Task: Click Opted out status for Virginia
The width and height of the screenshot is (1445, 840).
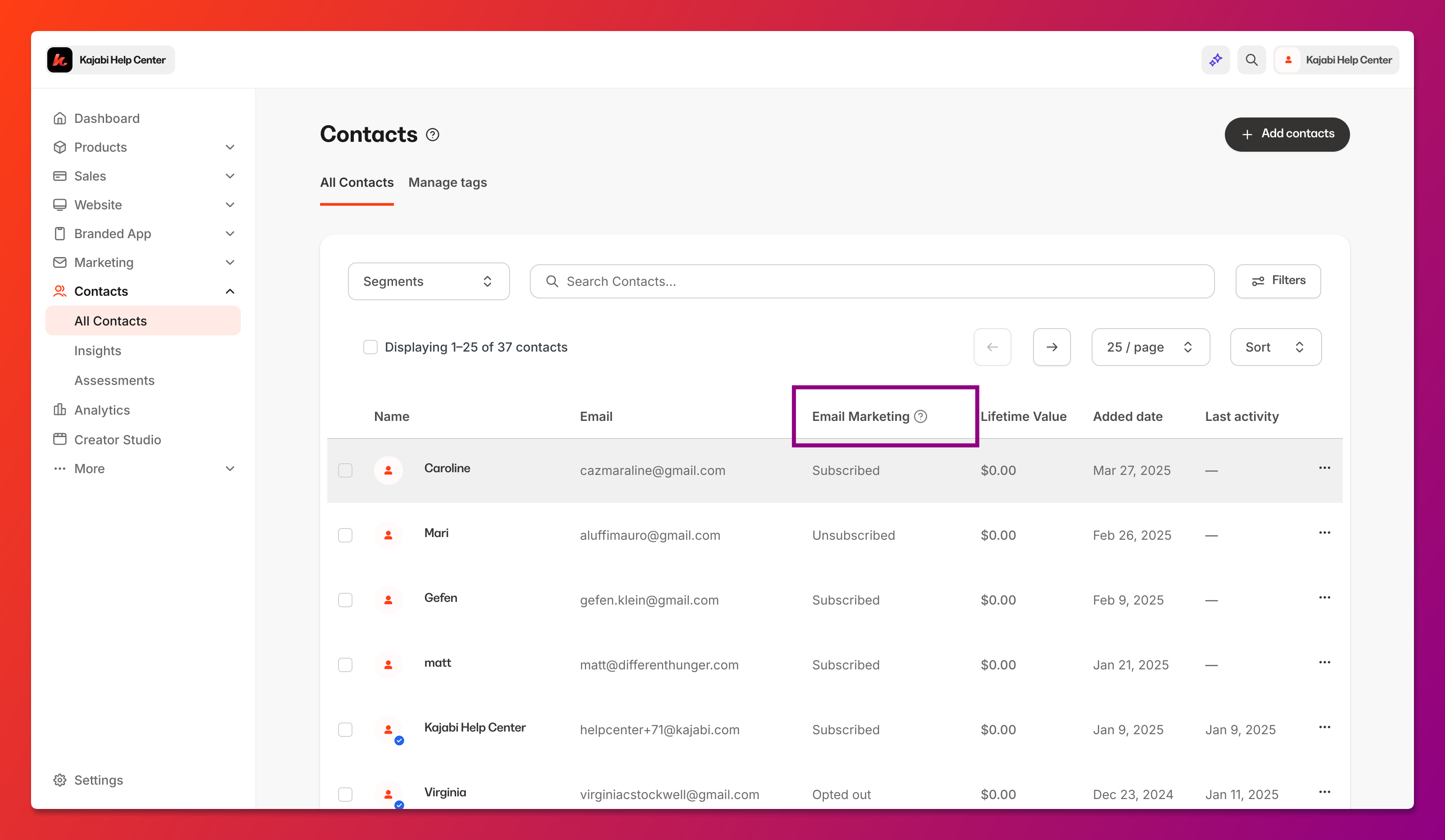Action: [841, 794]
